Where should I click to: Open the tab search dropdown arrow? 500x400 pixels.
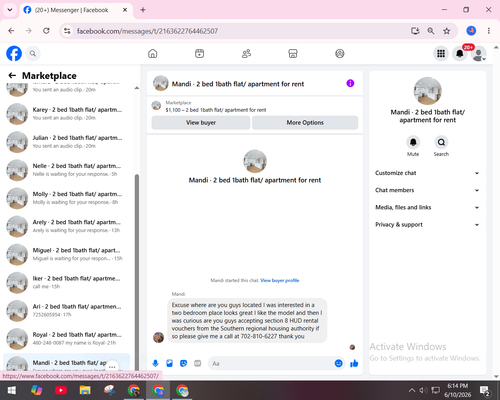pos(10,10)
